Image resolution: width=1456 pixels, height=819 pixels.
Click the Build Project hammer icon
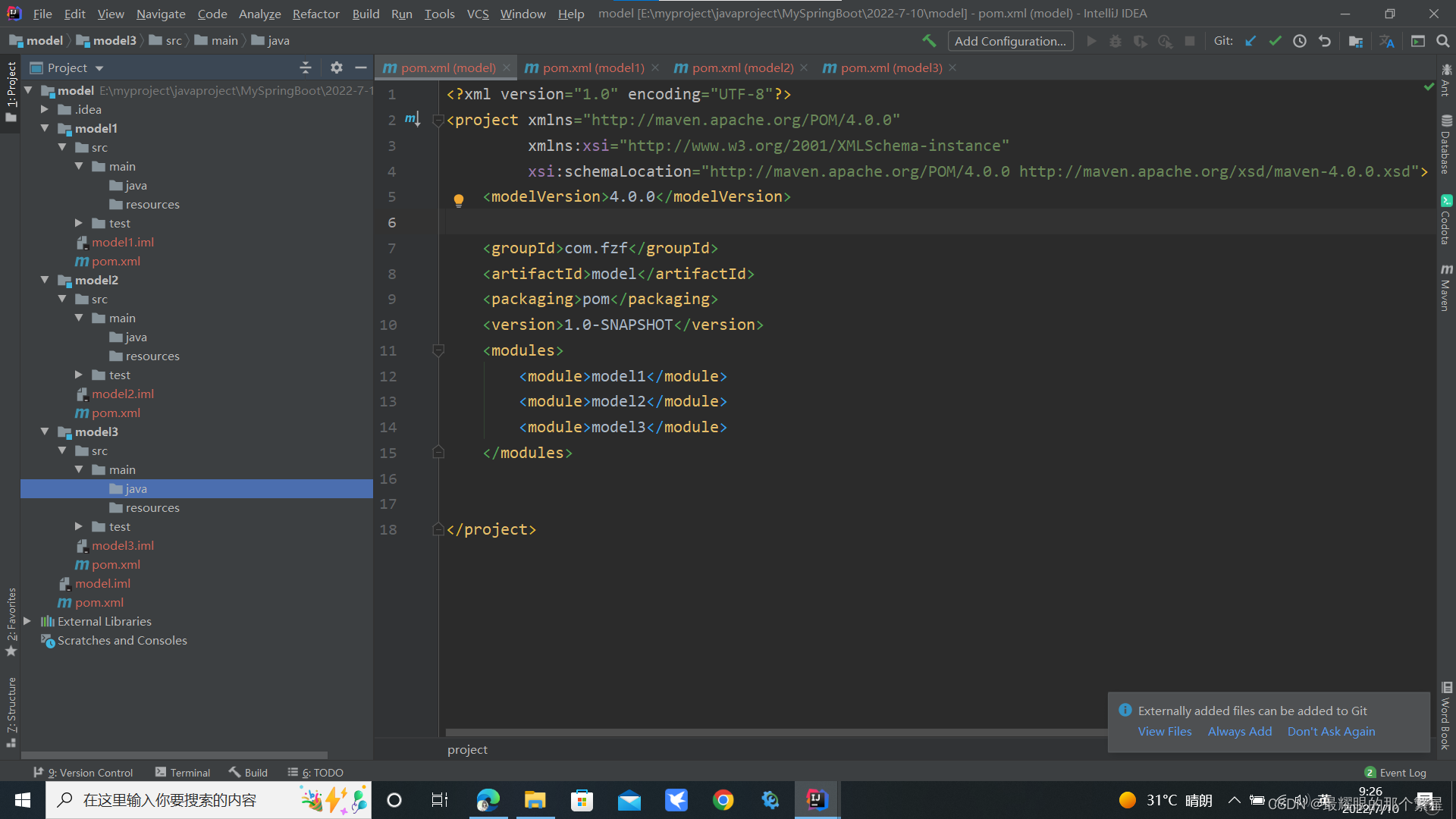click(929, 41)
